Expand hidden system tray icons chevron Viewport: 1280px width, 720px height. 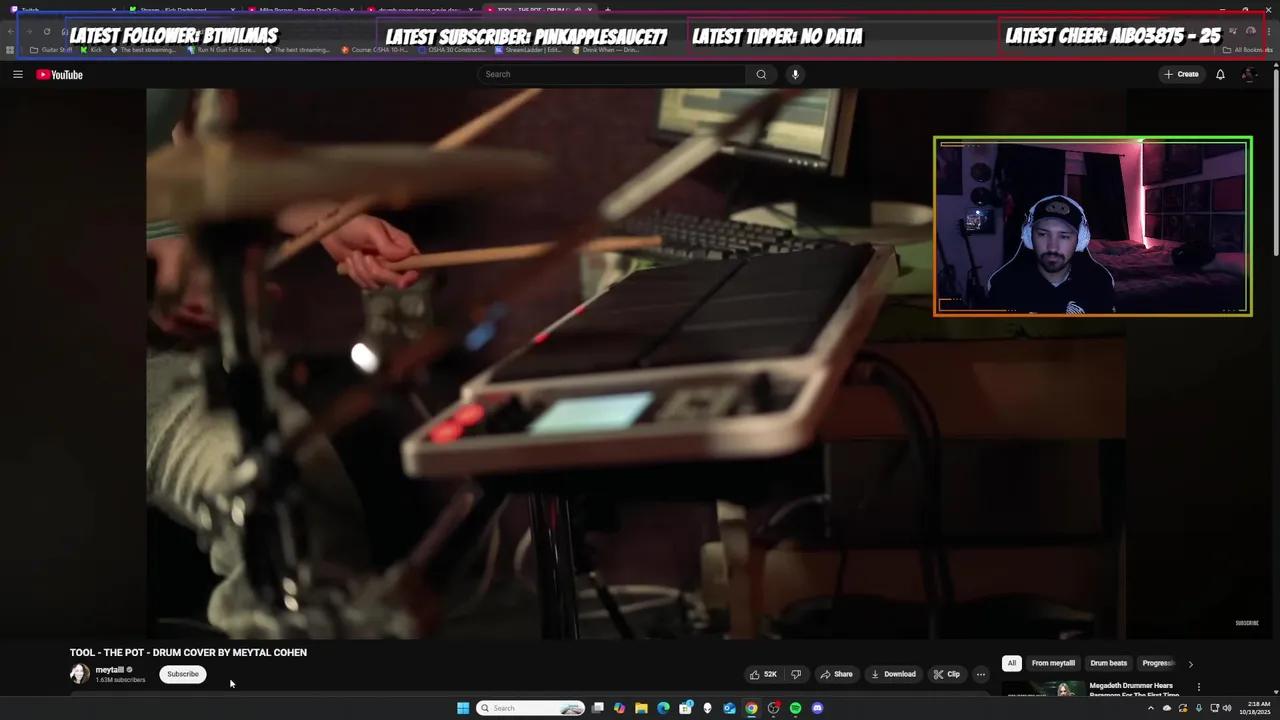point(1150,708)
